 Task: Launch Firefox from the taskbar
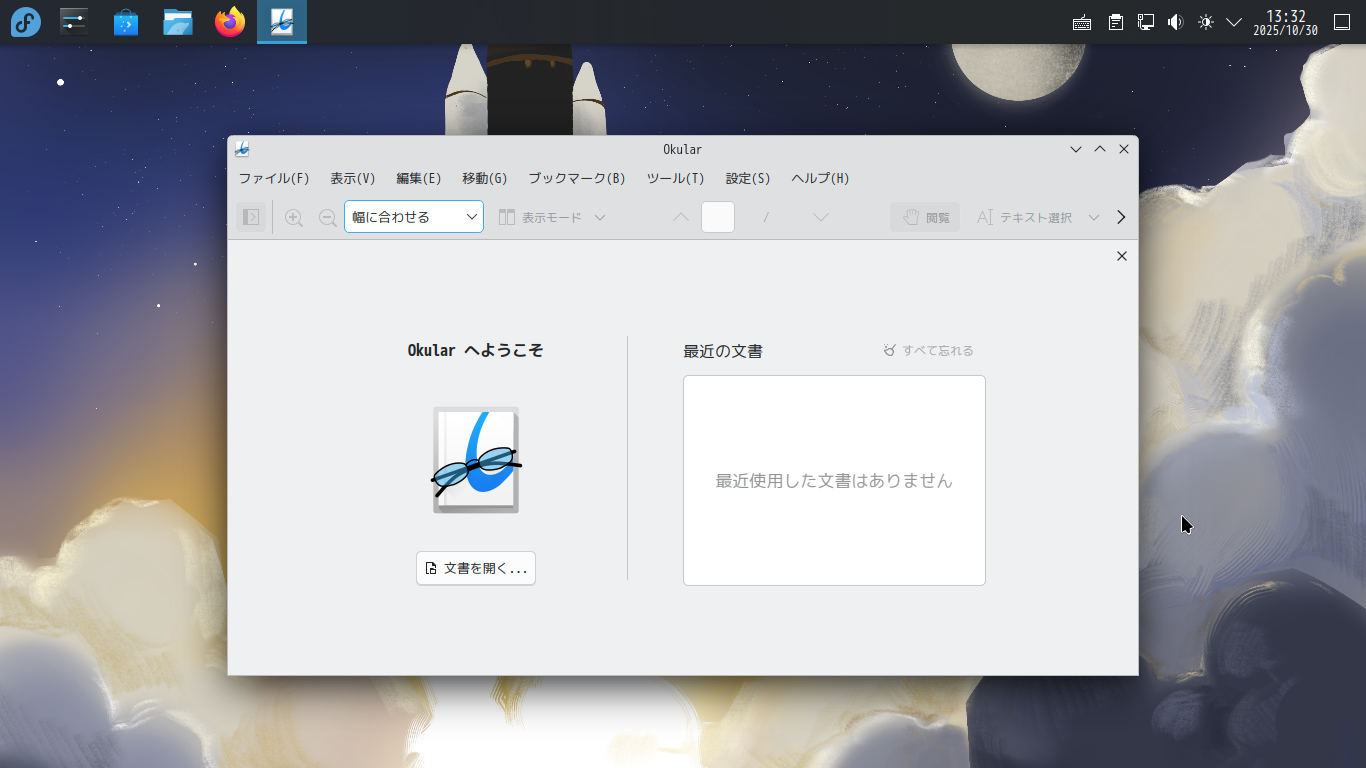coord(230,22)
